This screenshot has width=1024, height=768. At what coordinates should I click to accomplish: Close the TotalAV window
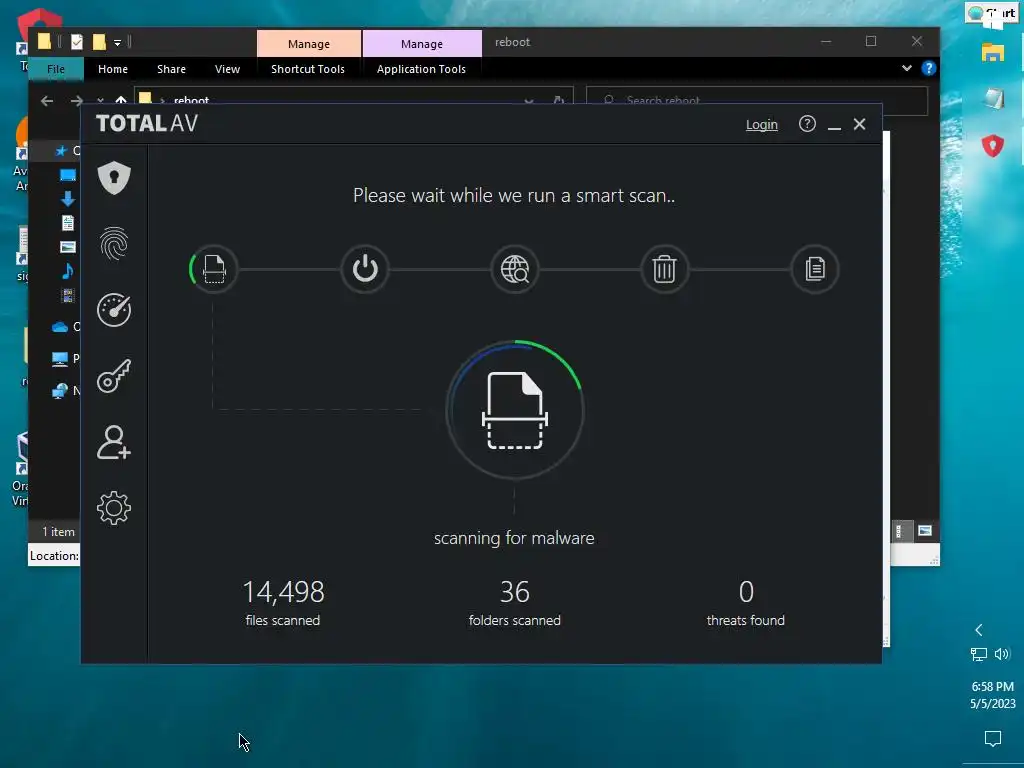(x=859, y=124)
